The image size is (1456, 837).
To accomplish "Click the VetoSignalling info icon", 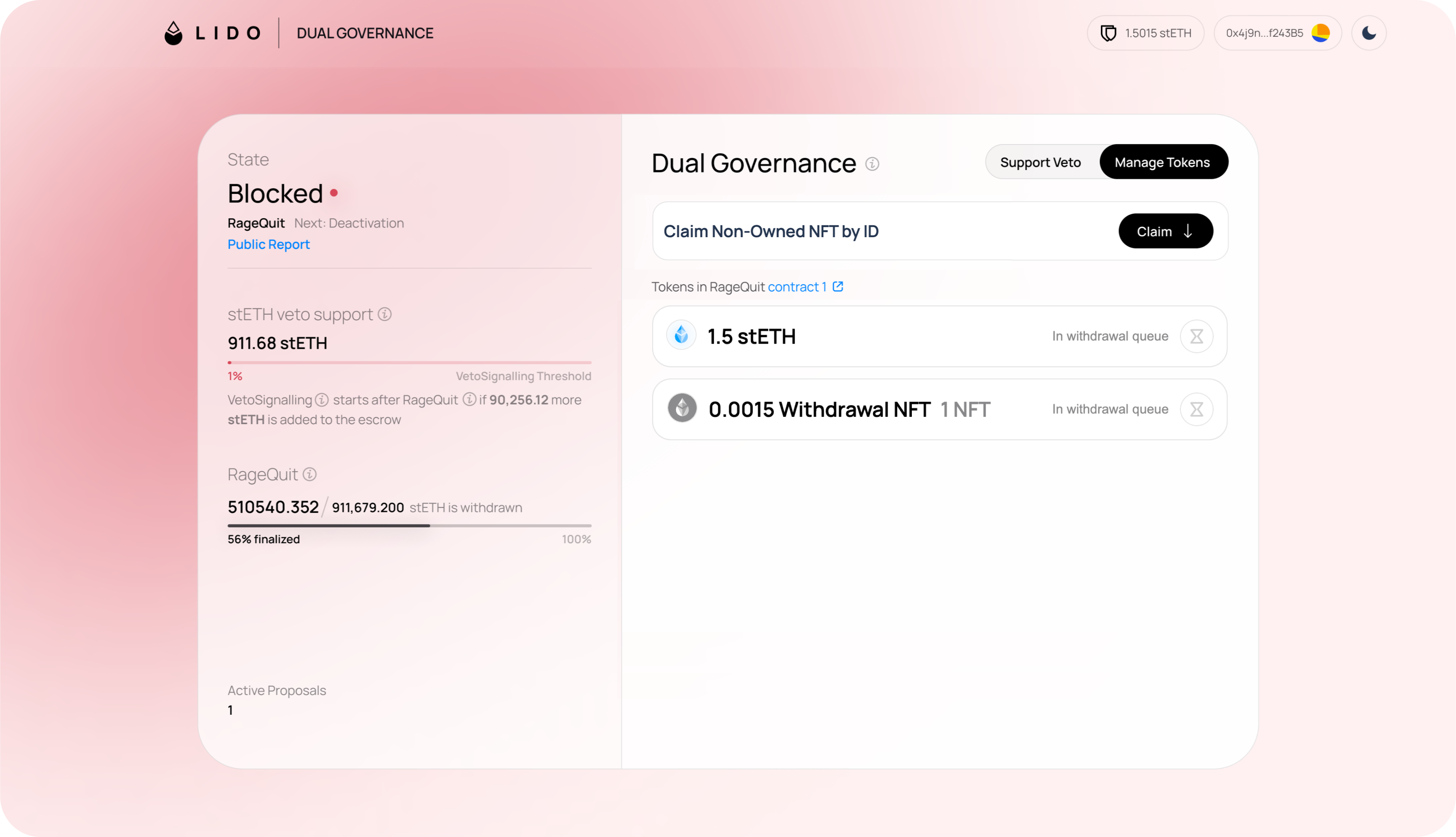I will coord(322,399).
